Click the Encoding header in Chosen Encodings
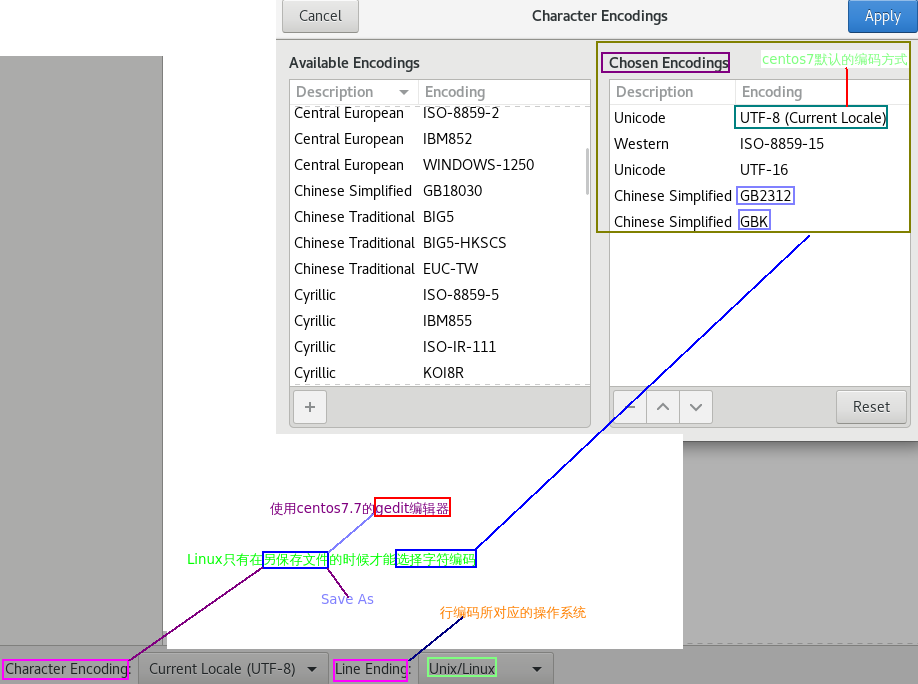Image resolution: width=918 pixels, height=684 pixels. tap(821, 92)
